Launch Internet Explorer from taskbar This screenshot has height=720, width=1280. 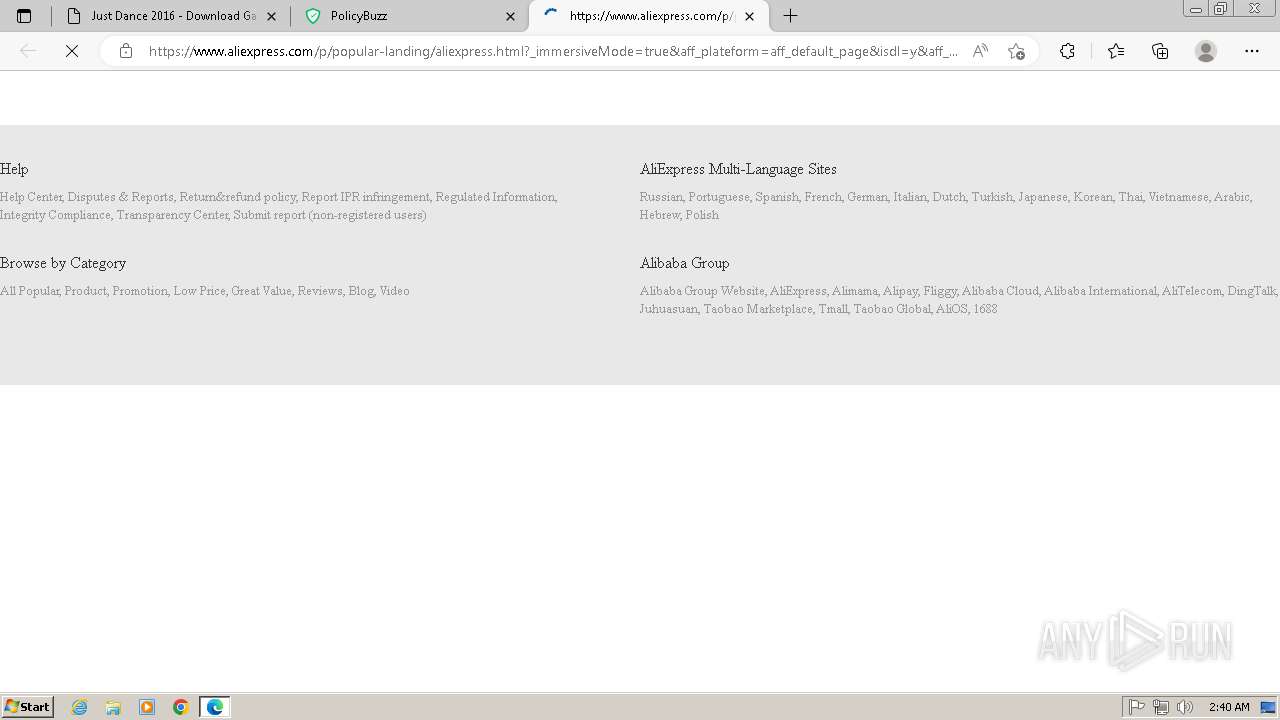(80, 707)
